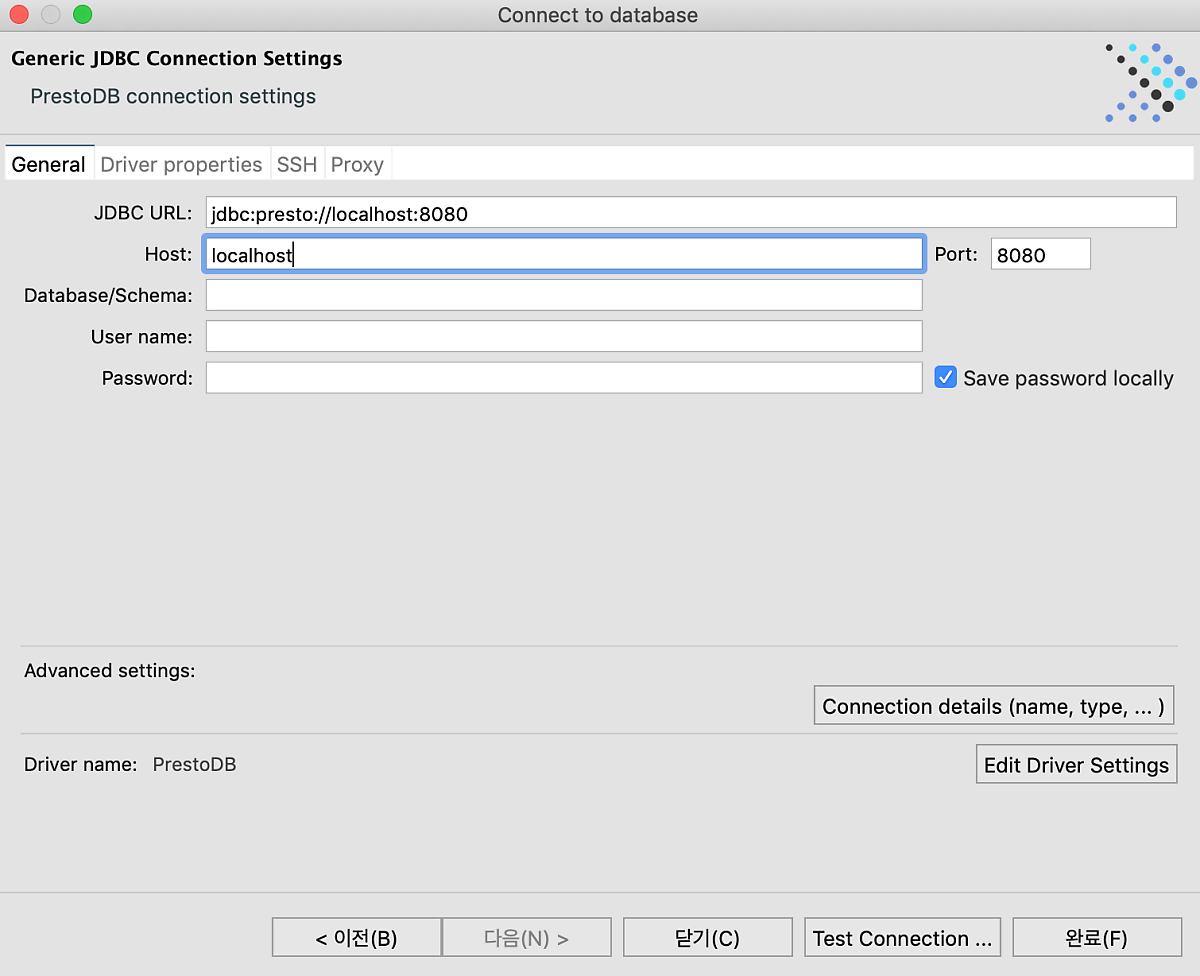The width and height of the screenshot is (1200, 976).
Task: Open Connection details (name, type, ...)
Action: point(993,706)
